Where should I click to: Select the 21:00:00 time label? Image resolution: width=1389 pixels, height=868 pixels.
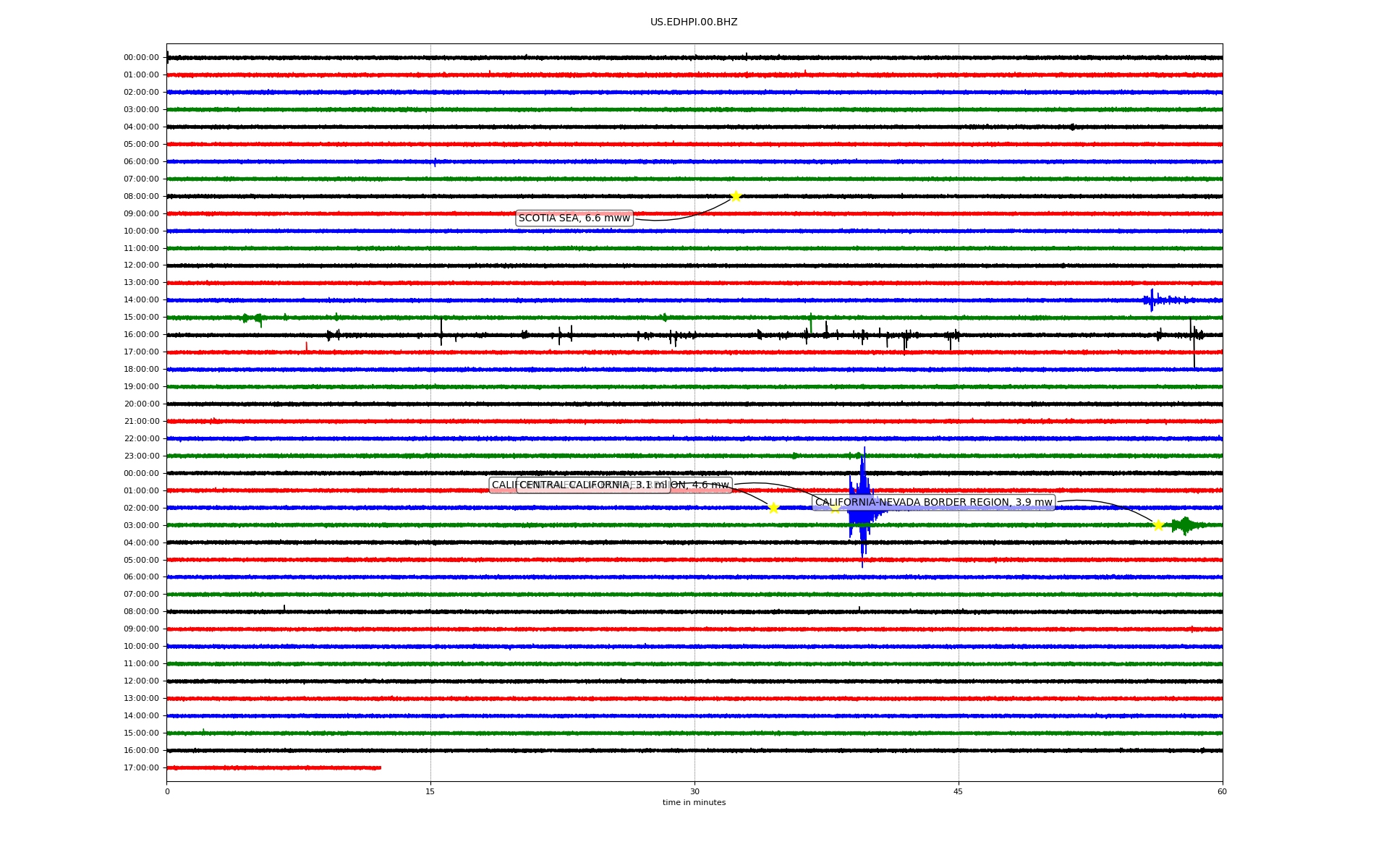coord(141,422)
